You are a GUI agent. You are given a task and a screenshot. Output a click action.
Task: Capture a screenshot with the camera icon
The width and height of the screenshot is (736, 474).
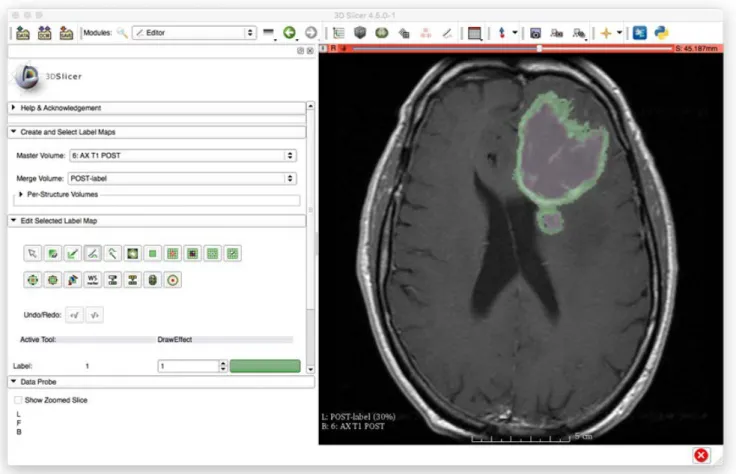point(536,33)
